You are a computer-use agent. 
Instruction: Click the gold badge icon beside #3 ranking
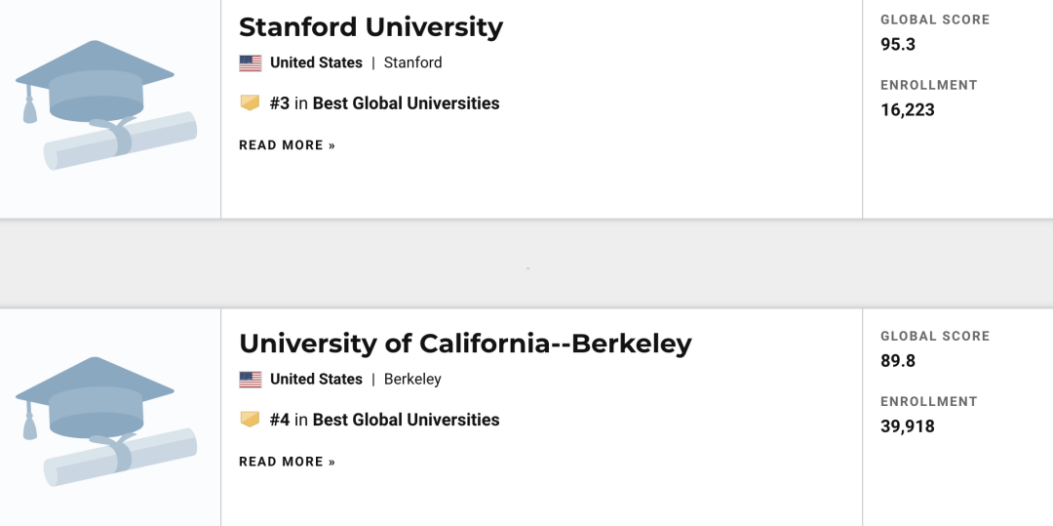click(x=250, y=103)
